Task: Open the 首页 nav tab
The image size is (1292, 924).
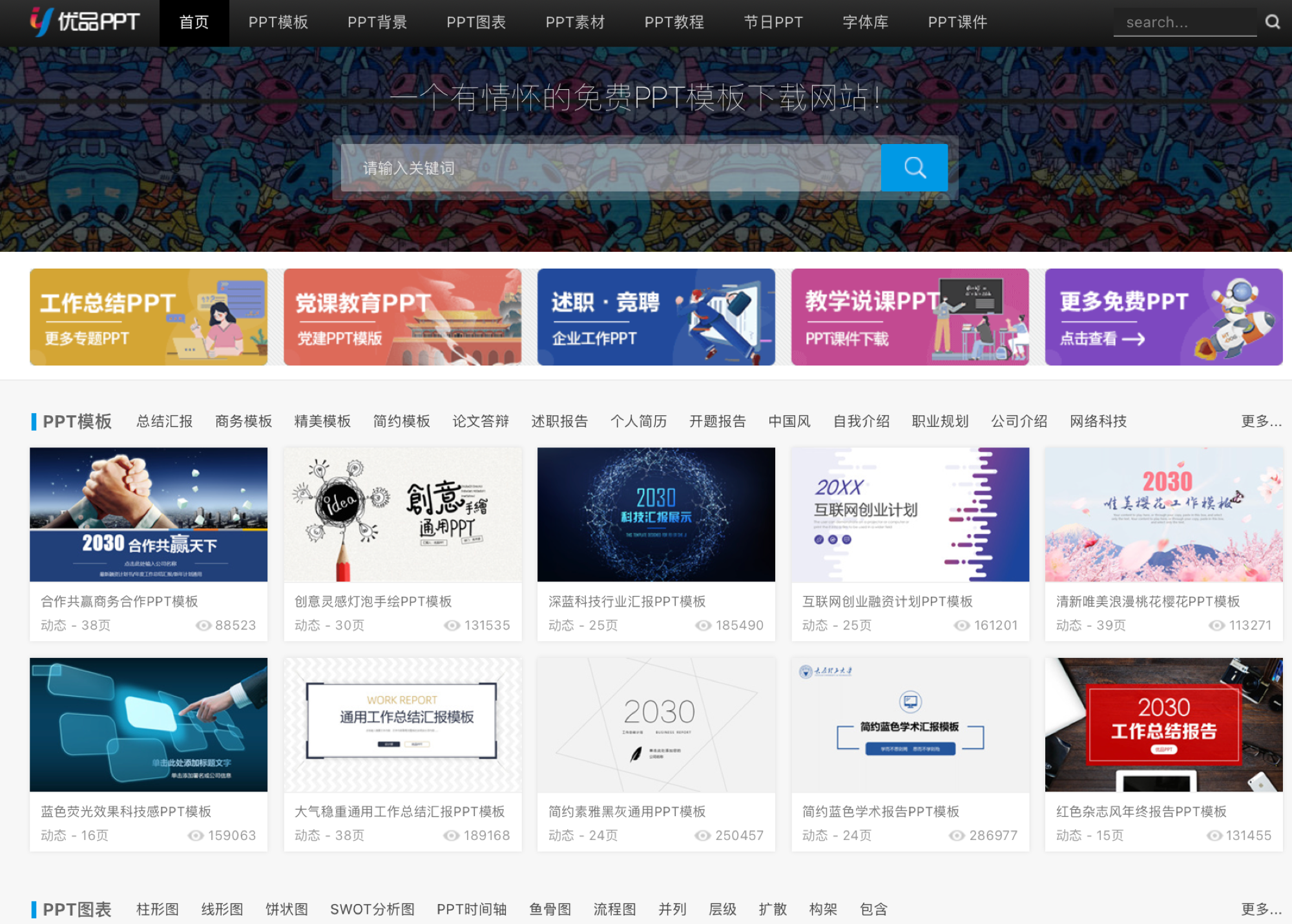Action: [194, 23]
